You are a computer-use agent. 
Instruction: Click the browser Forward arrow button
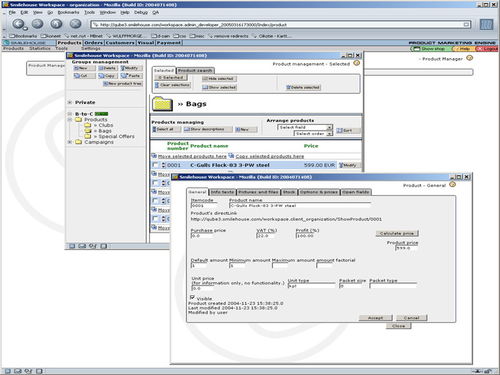[37, 24]
